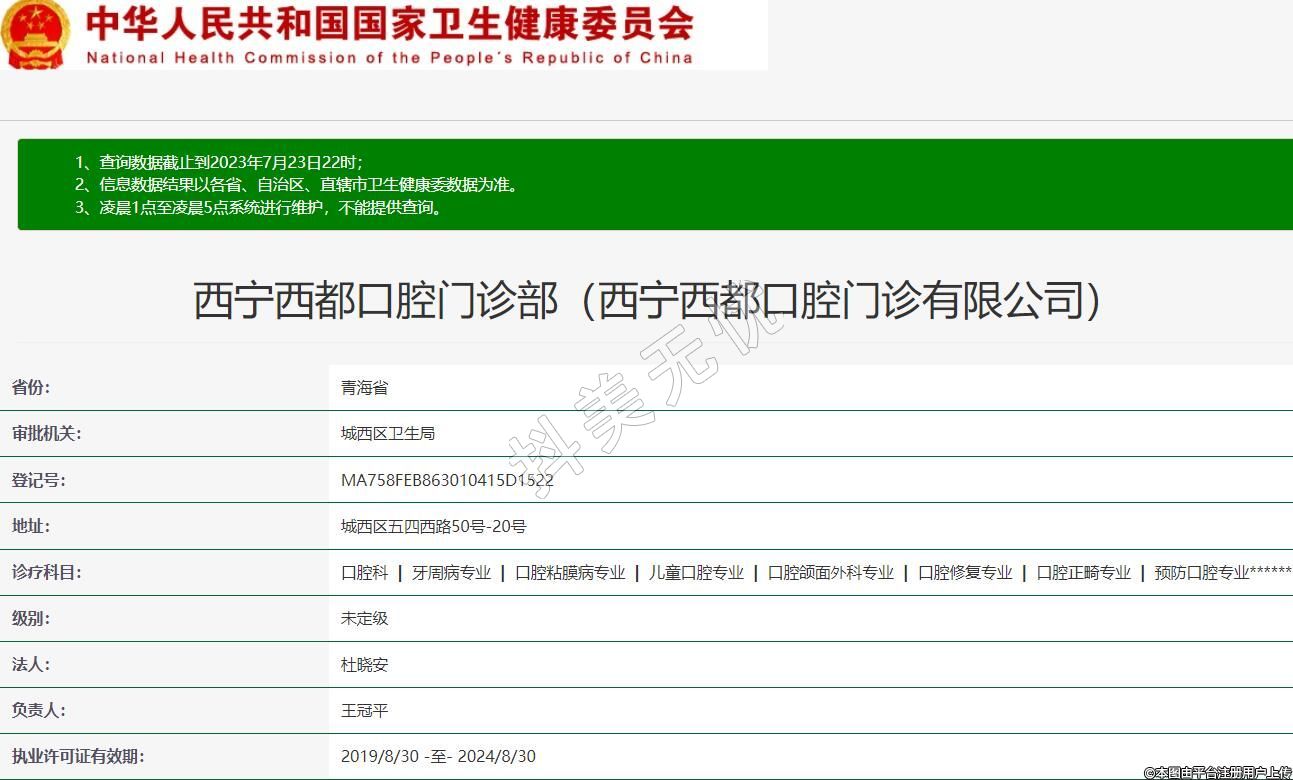Click the legal representative name 杜晓安
Screen dimensions: 1293x780
click(x=364, y=665)
